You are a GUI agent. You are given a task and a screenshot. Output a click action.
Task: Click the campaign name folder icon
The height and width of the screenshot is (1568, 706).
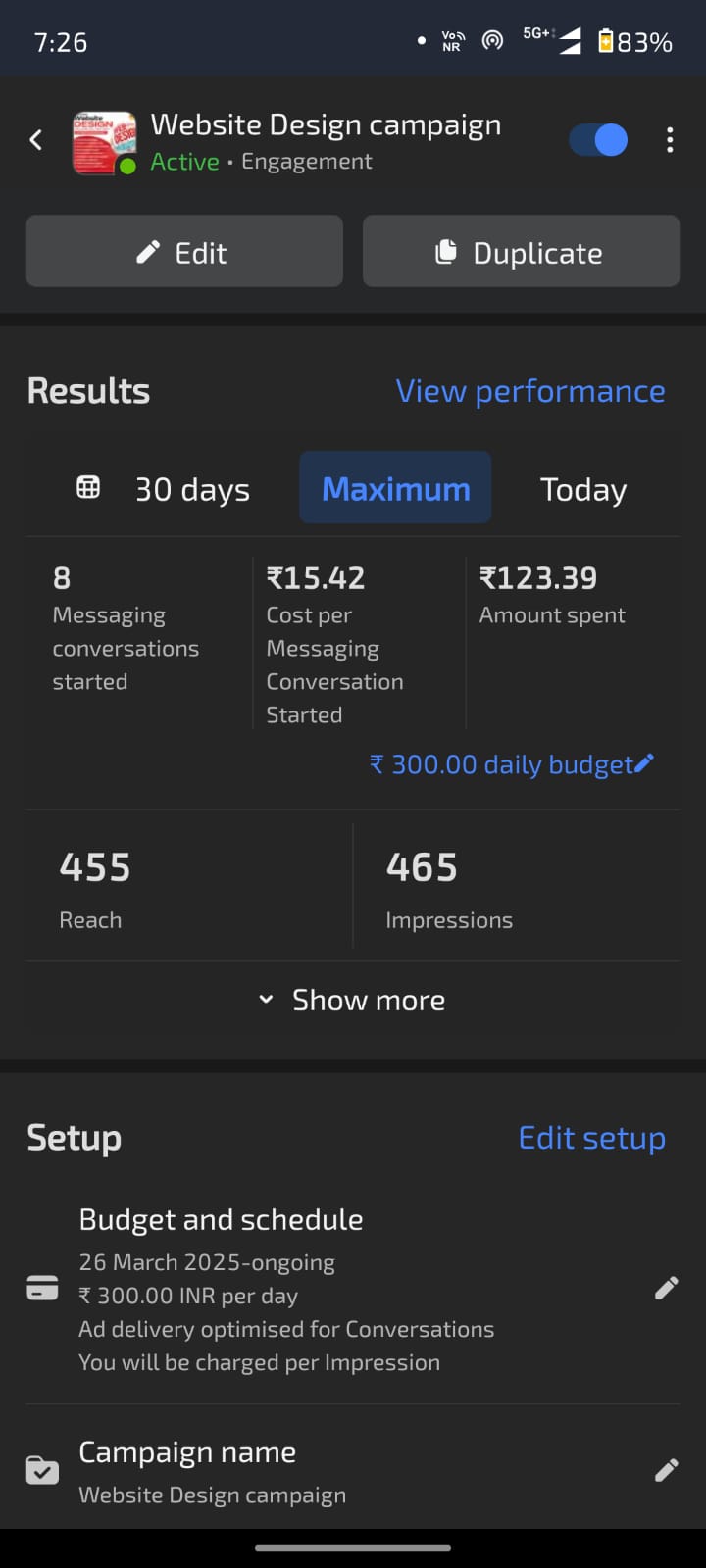[42, 1470]
